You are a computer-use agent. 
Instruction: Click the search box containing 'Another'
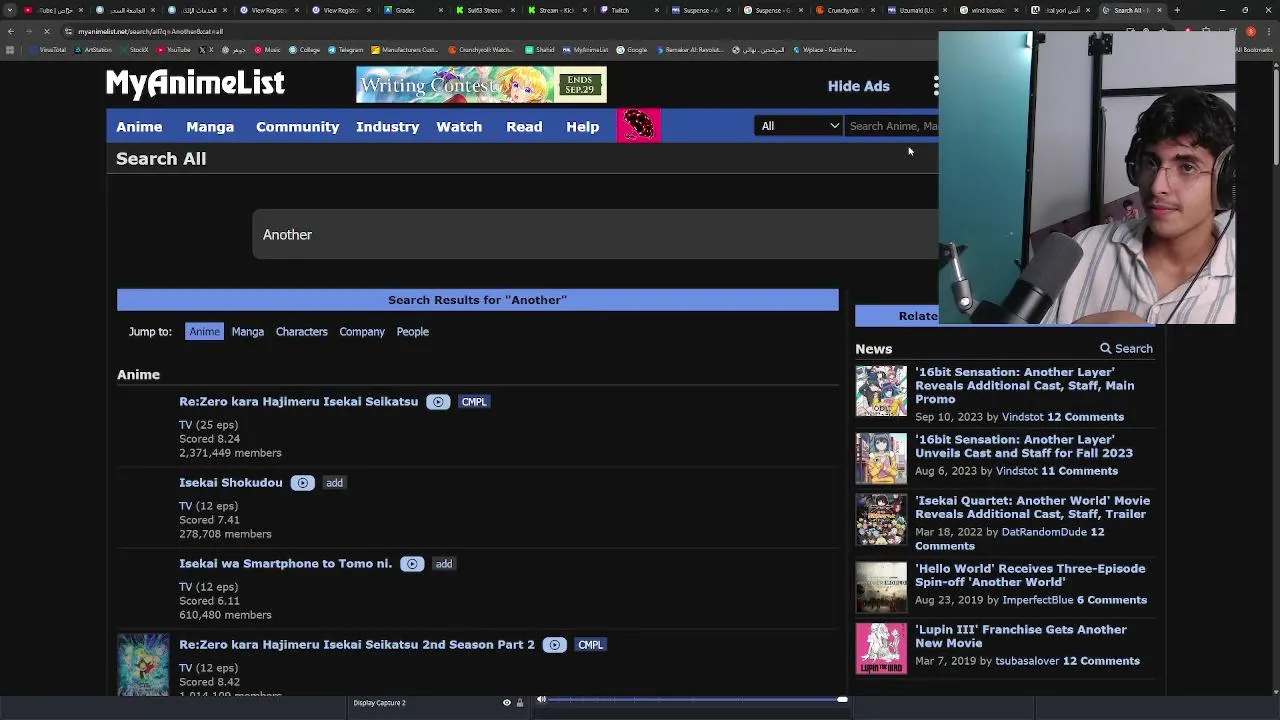(x=595, y=234)
